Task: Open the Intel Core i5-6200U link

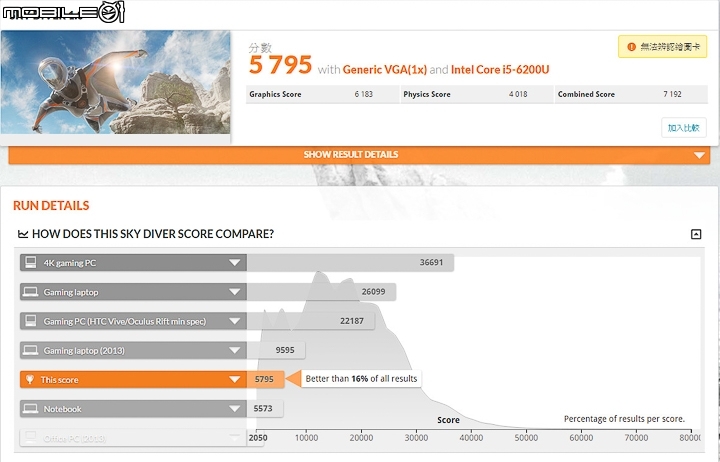Action: point(500,70)
